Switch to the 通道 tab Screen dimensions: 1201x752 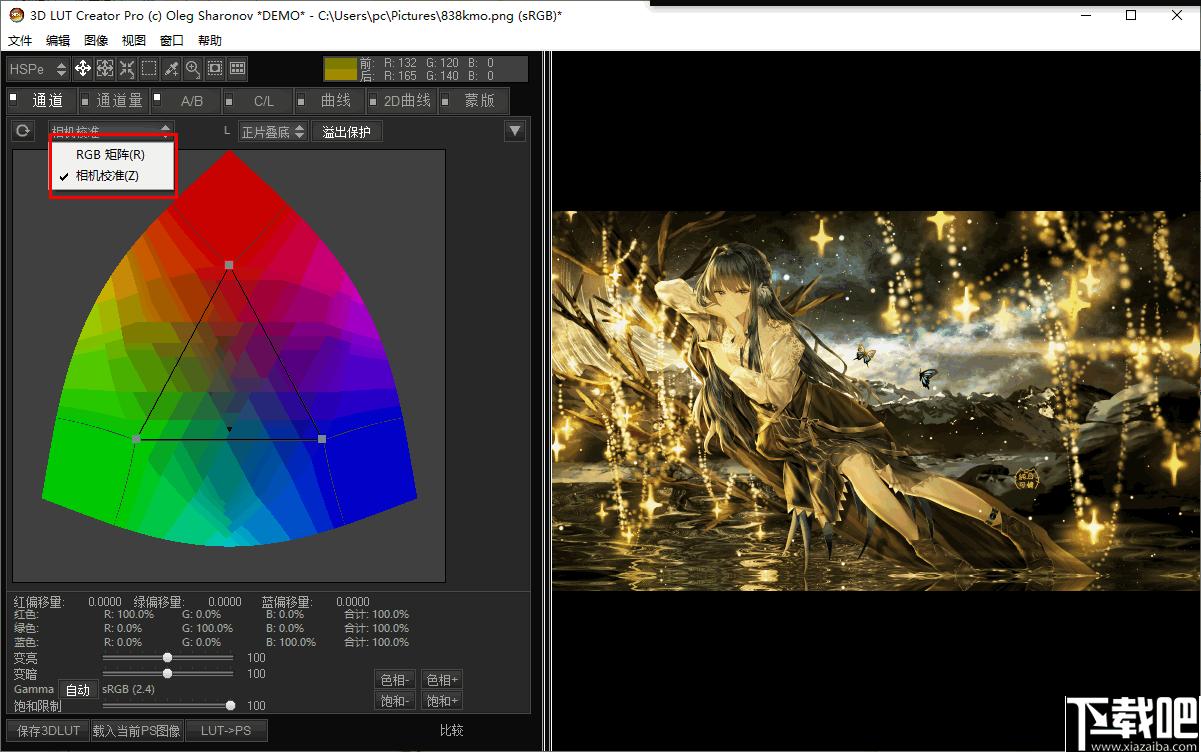click(42, 100)
